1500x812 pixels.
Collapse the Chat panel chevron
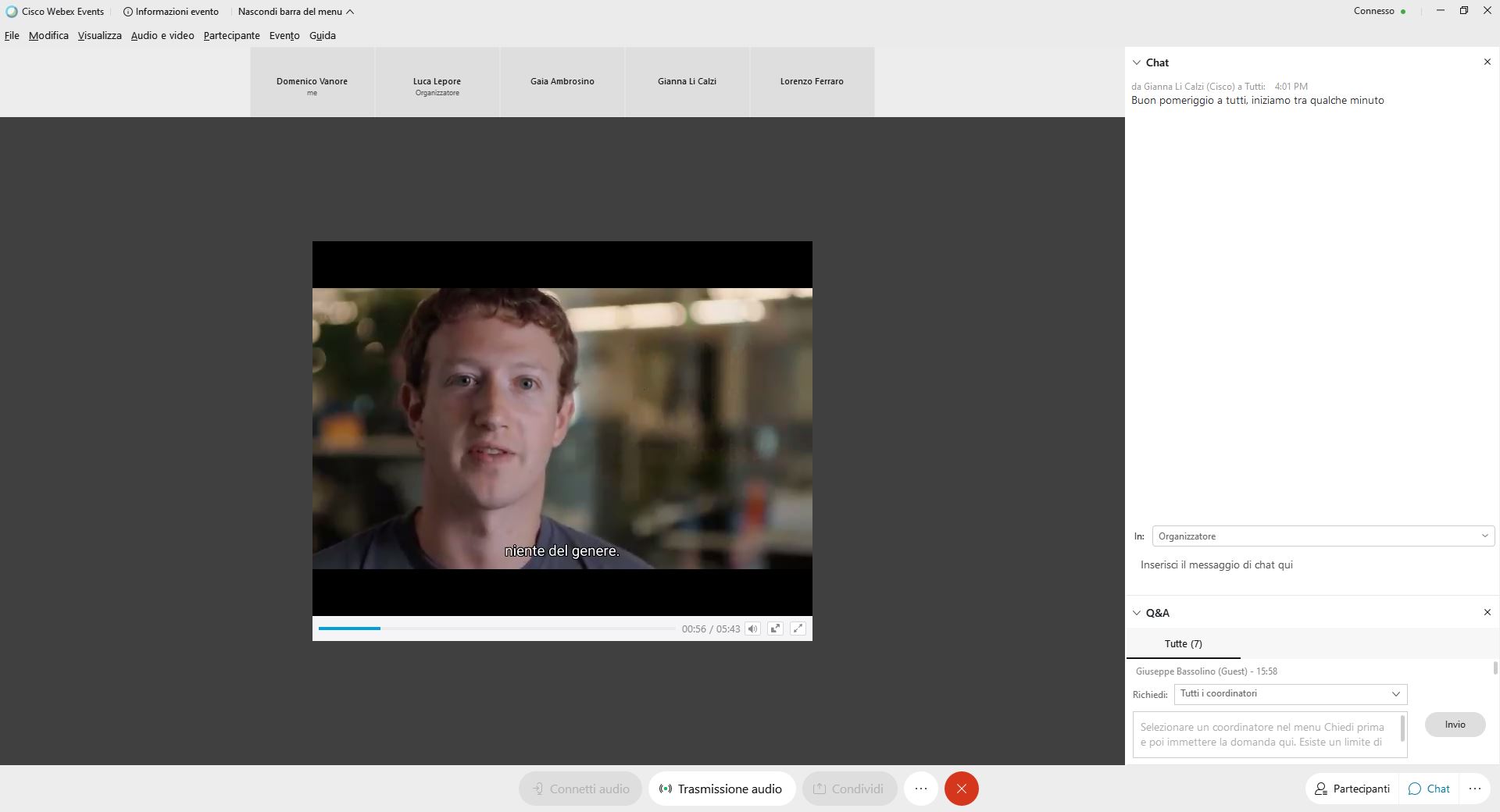click(x=1137, y=62)
